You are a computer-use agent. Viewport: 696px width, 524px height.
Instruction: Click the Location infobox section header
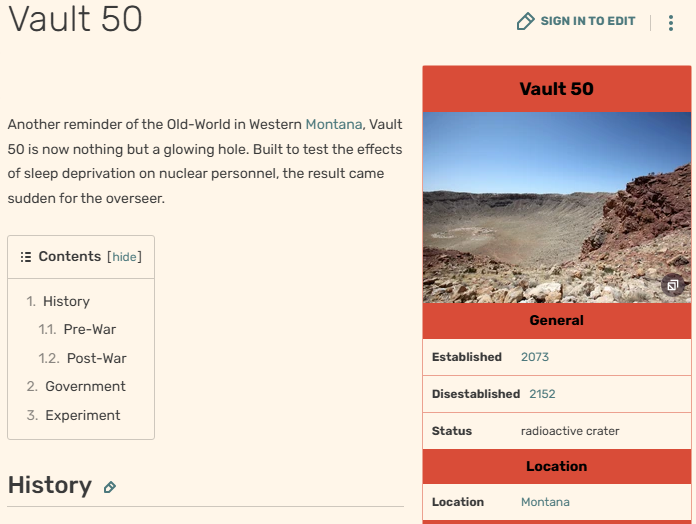coord(557,466)
